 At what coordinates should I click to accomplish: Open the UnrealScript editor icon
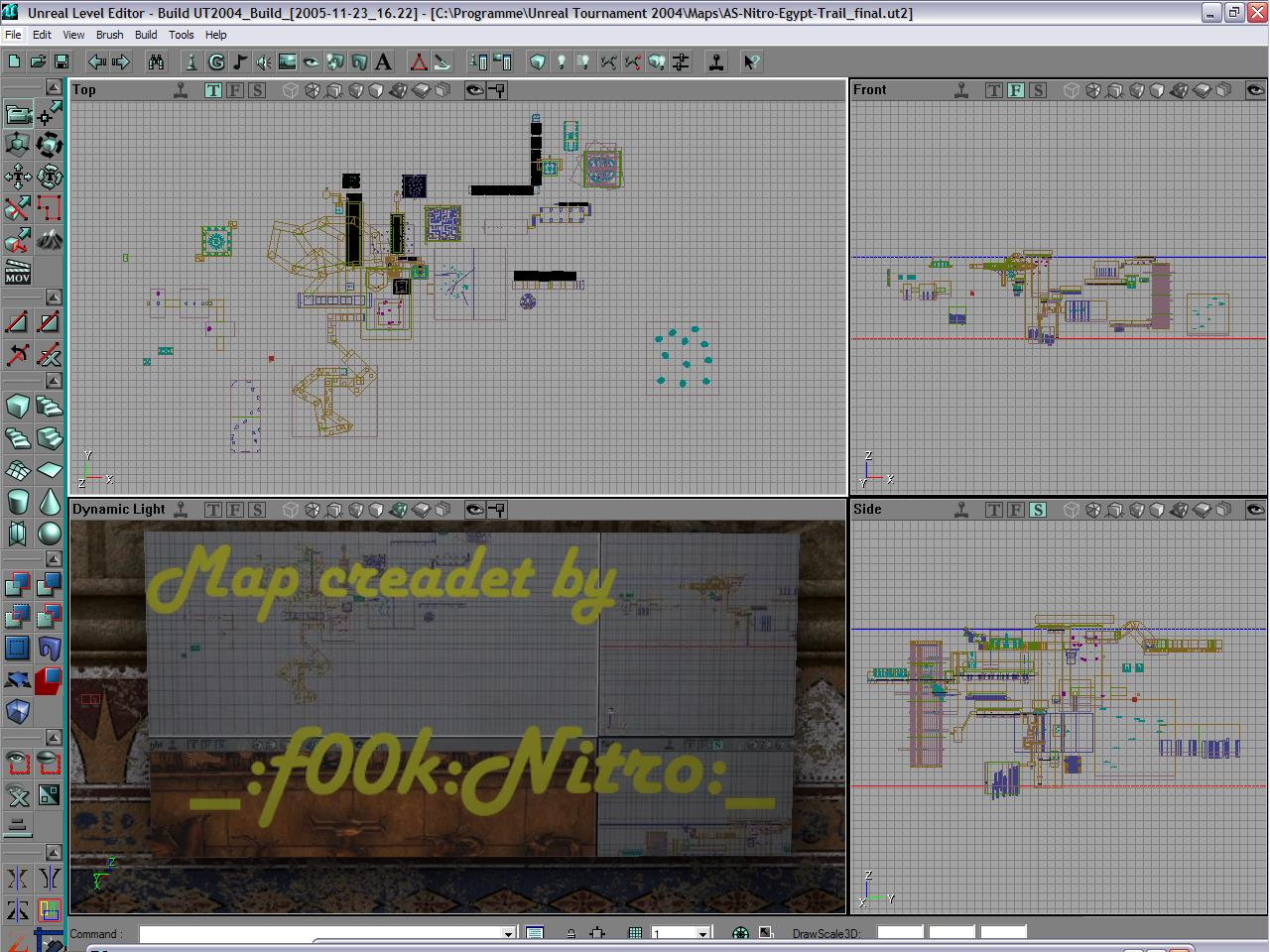443,61
